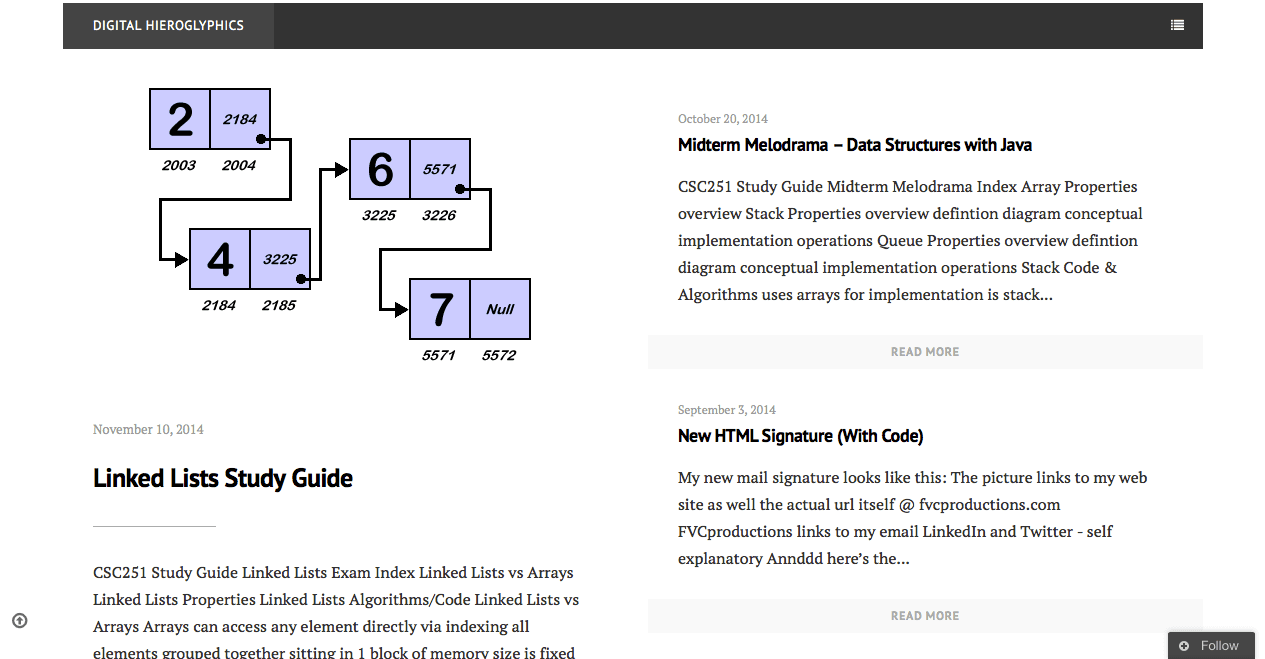The width and height of the screenshot is (1265, 659).
Task: Click the plus icon beside Follow
Action: tap(1184, 646)
